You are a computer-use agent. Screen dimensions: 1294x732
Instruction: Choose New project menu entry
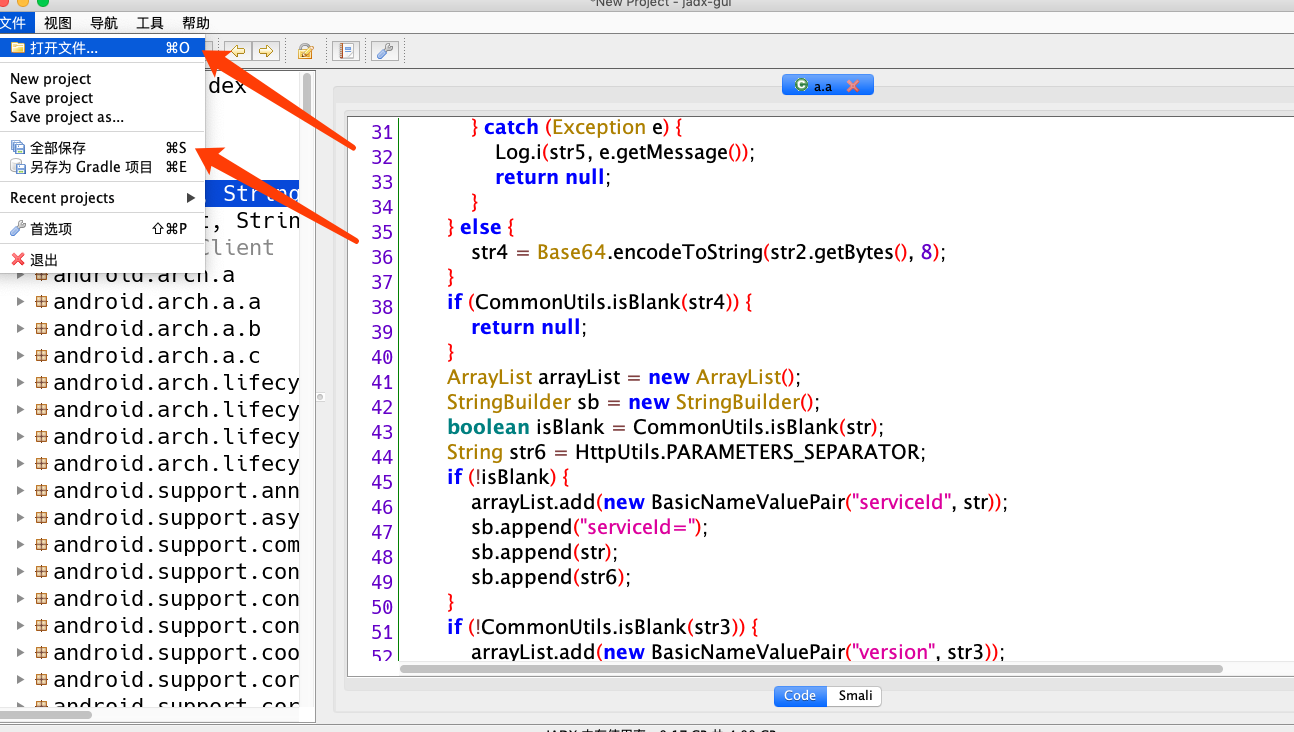pos(102,79)
